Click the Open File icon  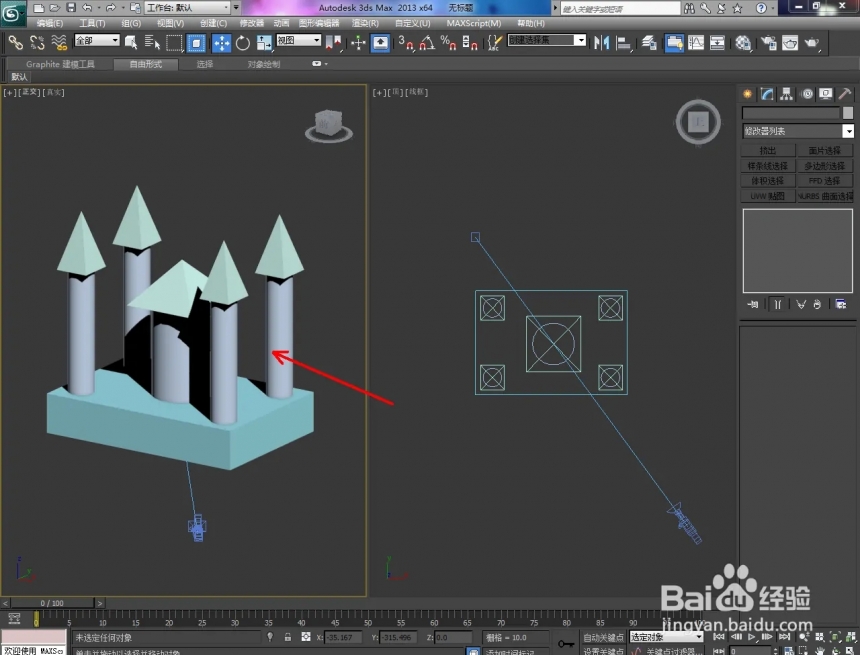(54, 8)
